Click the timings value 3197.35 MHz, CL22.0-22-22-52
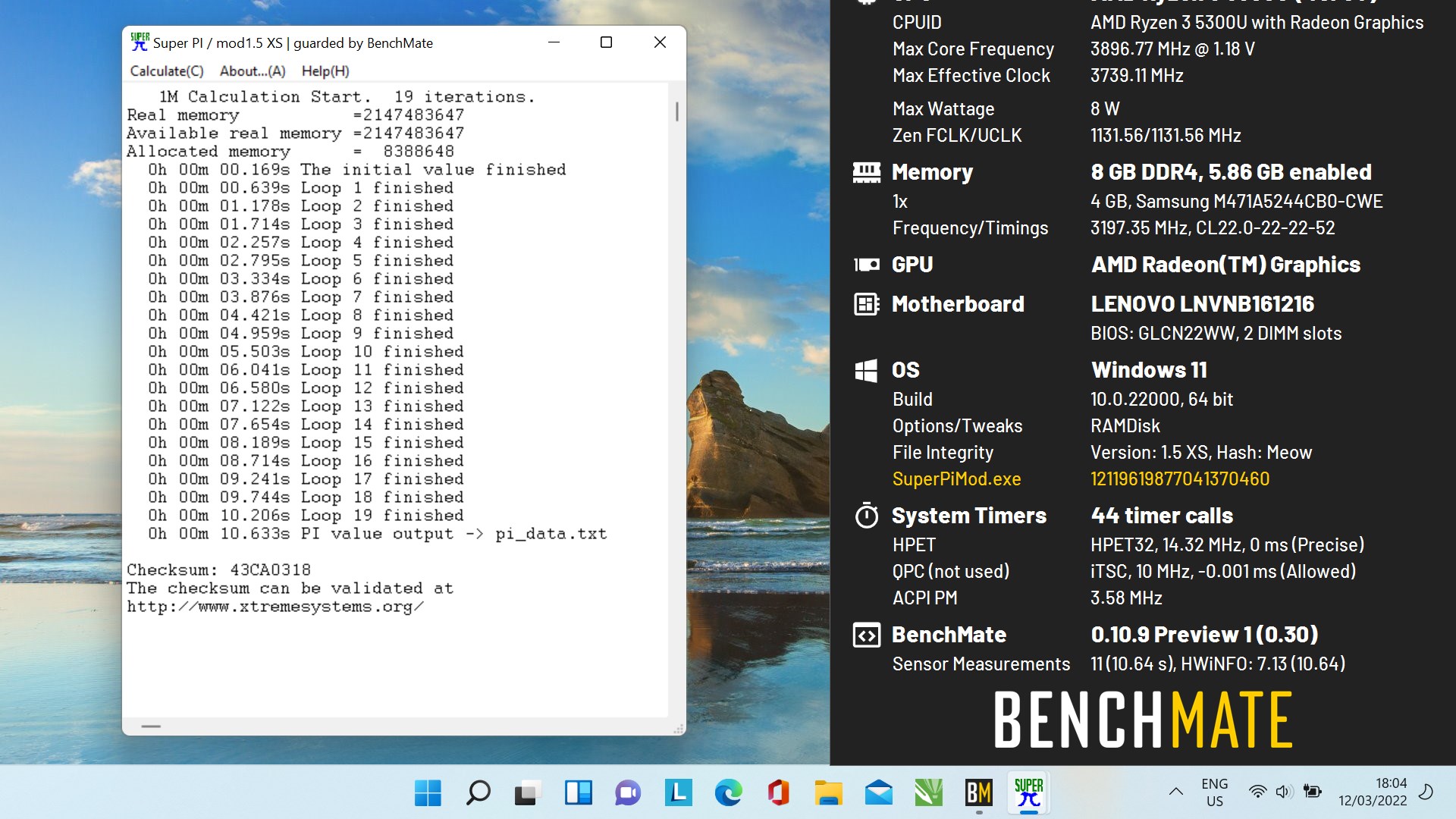Viewport: 1456px width, 819px height. tap(1213, 228)
